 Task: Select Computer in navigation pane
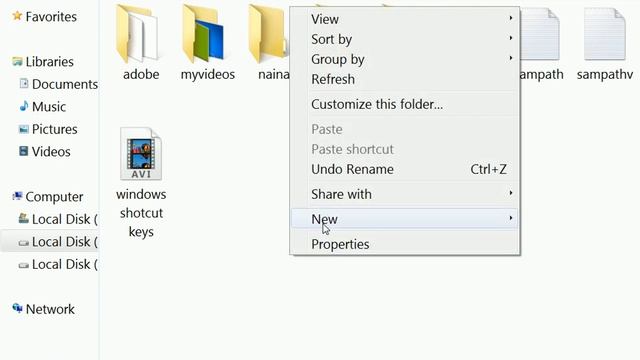tap(54, 197)
